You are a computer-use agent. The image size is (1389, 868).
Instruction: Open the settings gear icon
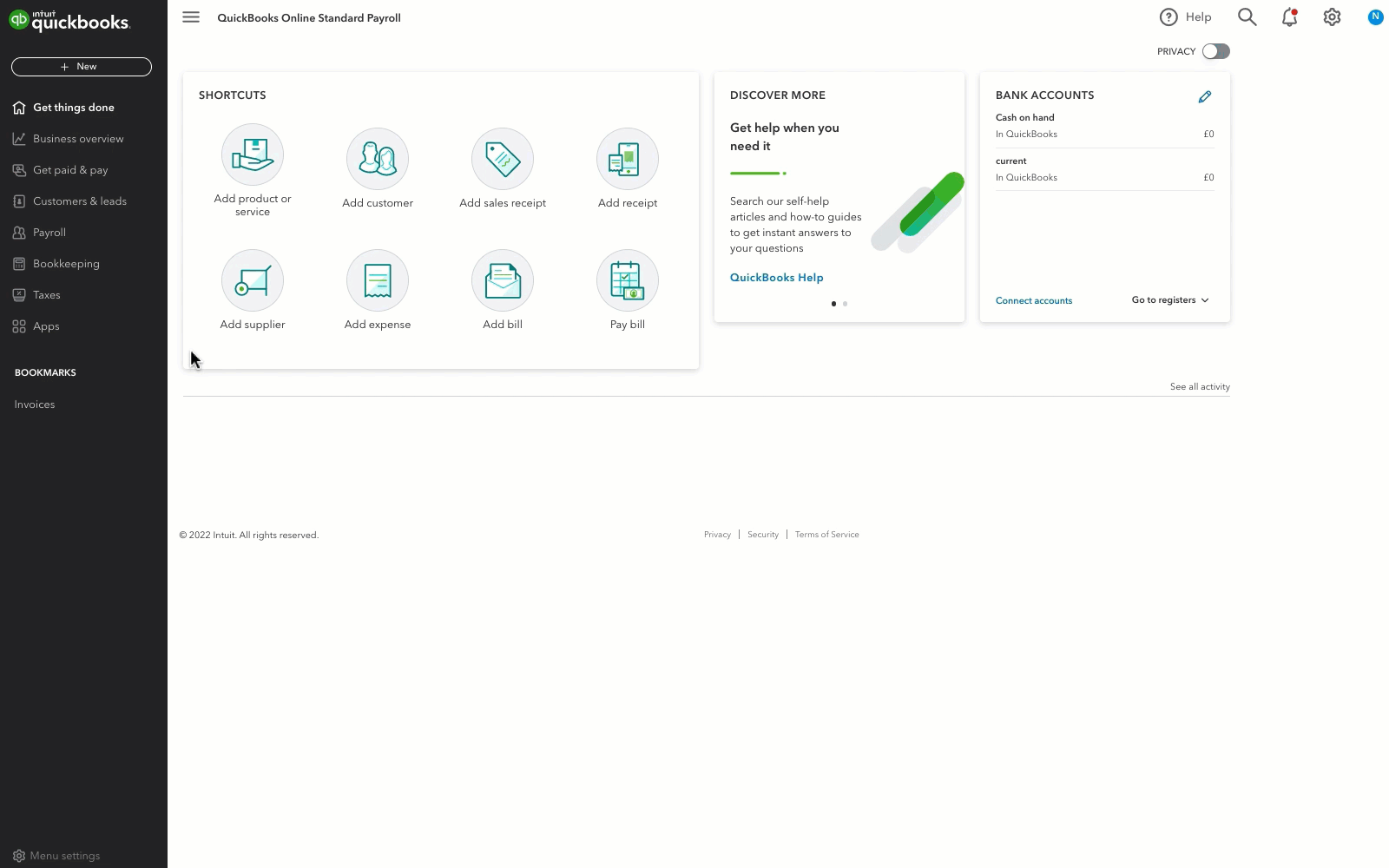pyautogui.click(x=1332, y=17)
